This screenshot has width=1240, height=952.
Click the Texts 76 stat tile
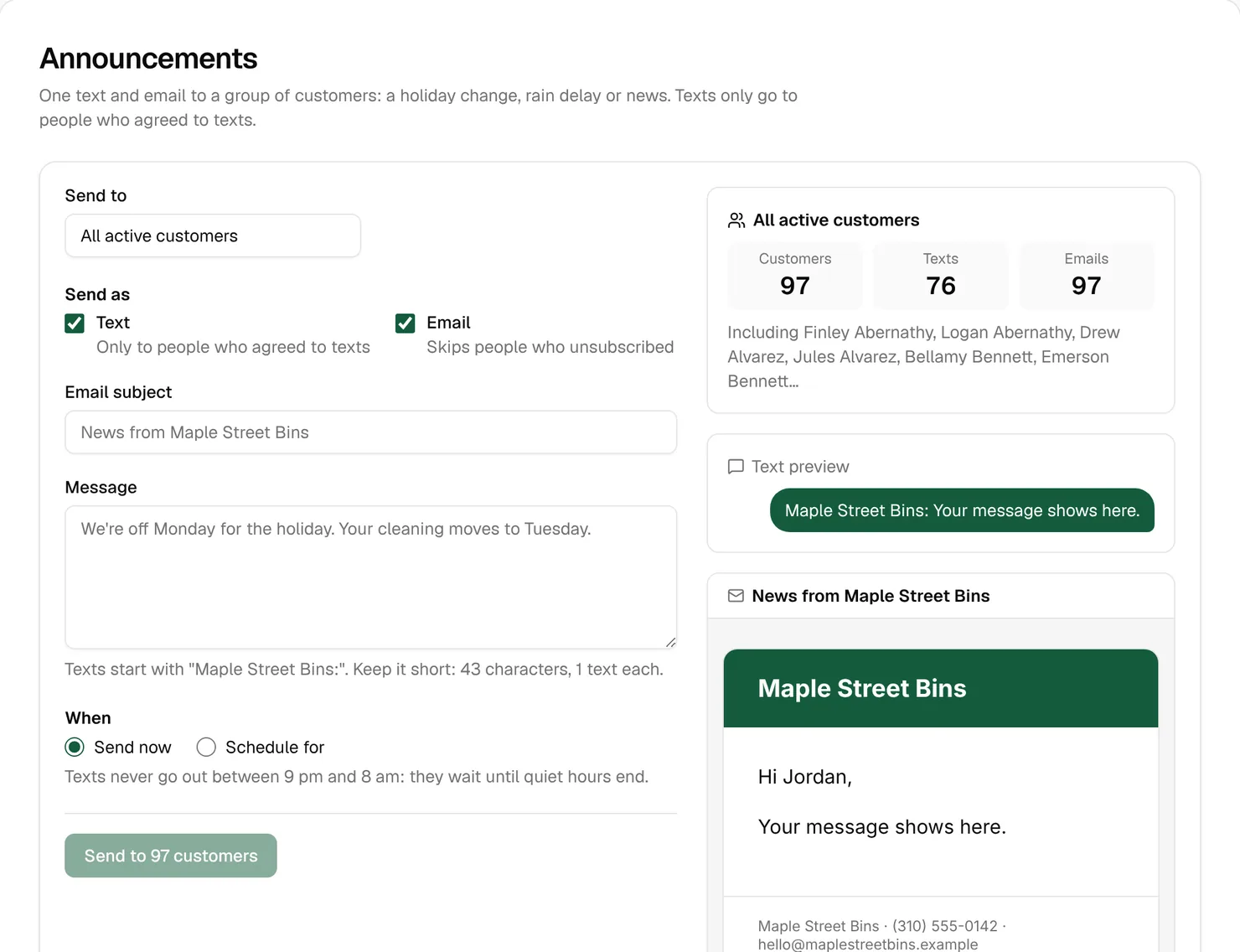pos(941,276)
